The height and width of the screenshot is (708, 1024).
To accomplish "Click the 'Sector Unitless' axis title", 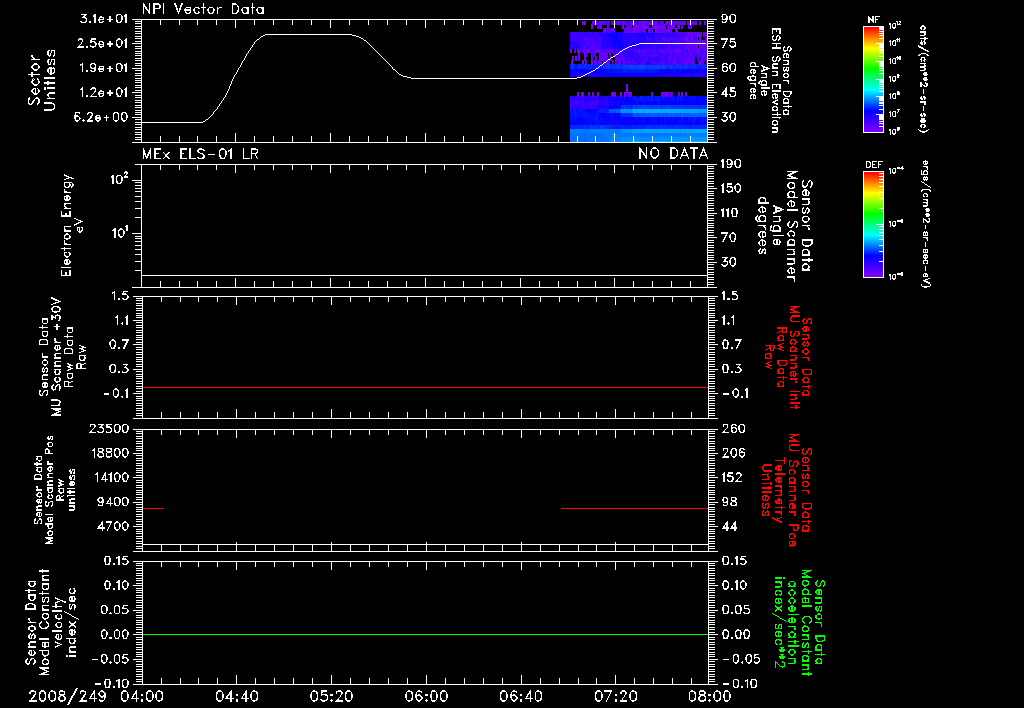I will (x=42, y=80).
